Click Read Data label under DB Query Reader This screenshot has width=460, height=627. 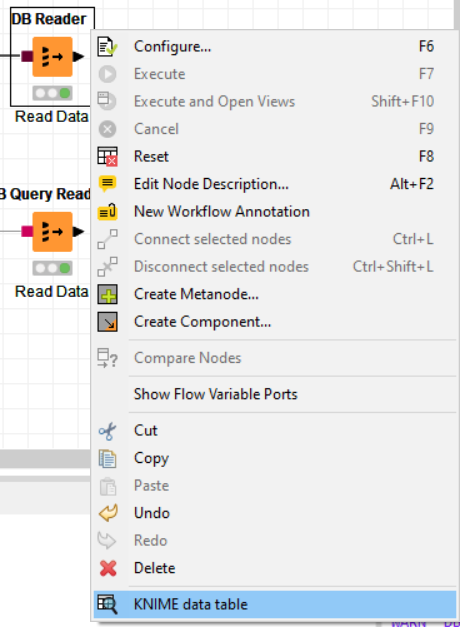51,292
